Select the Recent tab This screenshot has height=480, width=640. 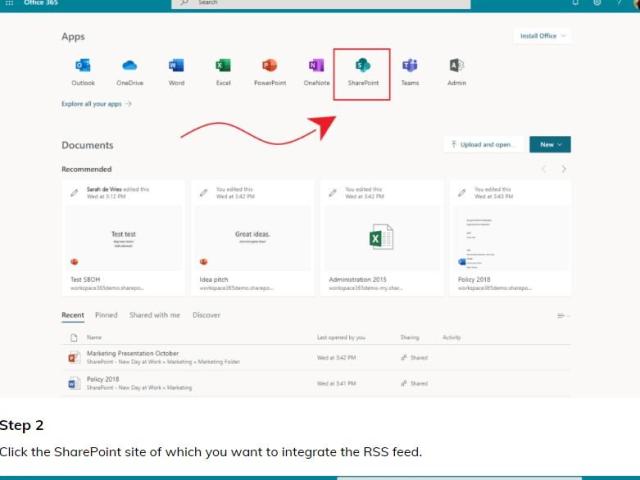73,315
